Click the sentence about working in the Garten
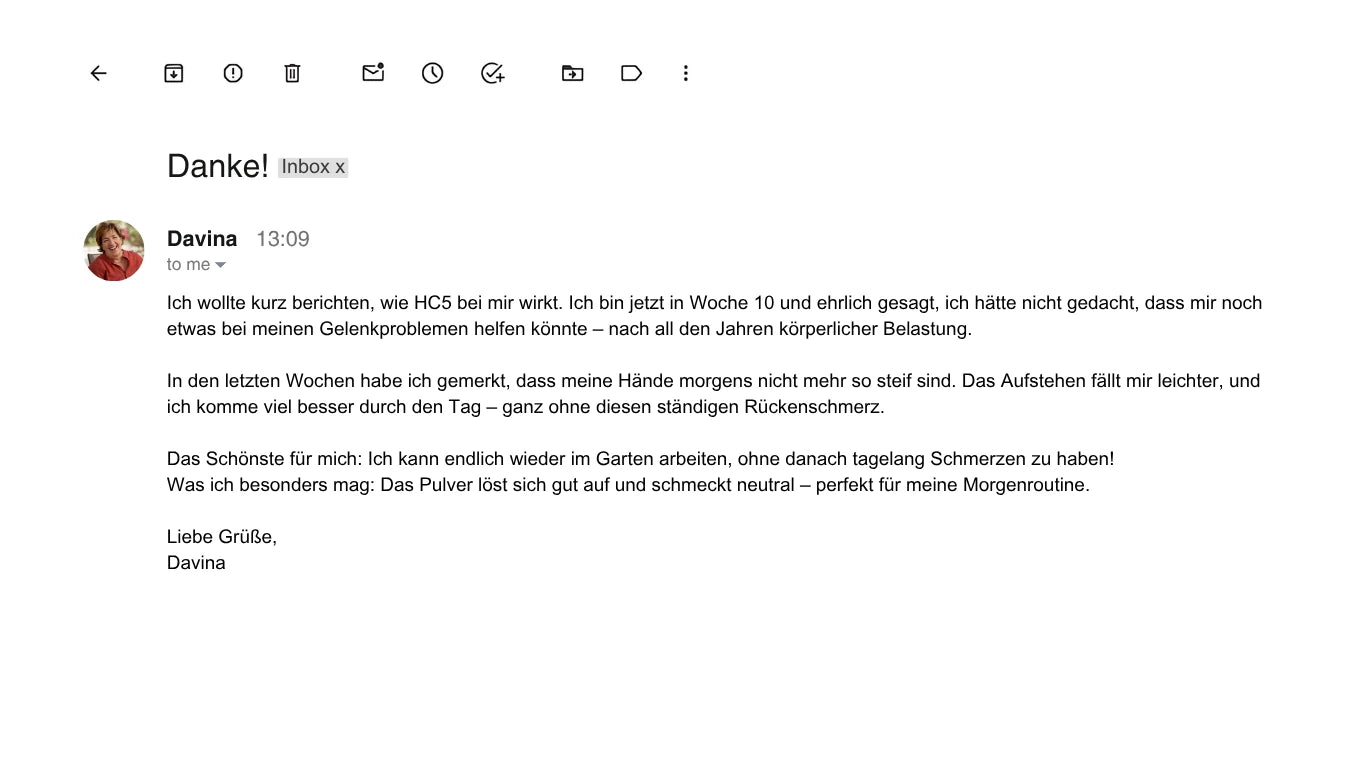 [x=640, y=459]
